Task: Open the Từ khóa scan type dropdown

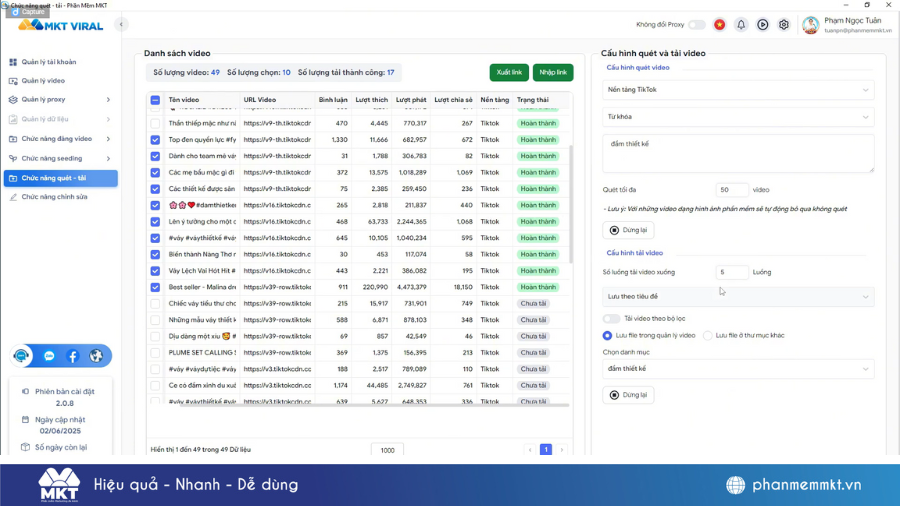Action: coord(738,117)
